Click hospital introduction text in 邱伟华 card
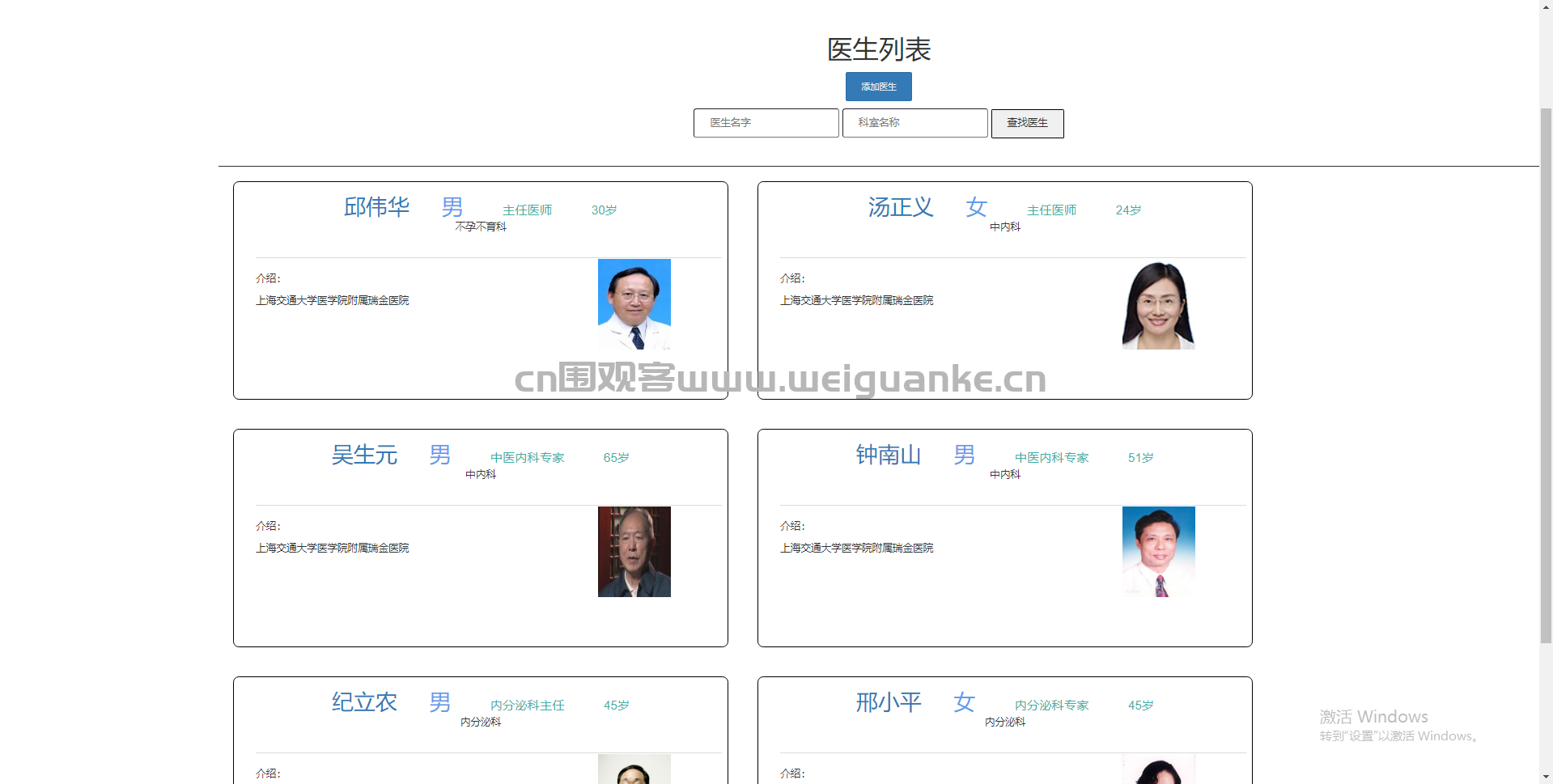Viewport: 1553px width, 784px height. tap(333, 300)
